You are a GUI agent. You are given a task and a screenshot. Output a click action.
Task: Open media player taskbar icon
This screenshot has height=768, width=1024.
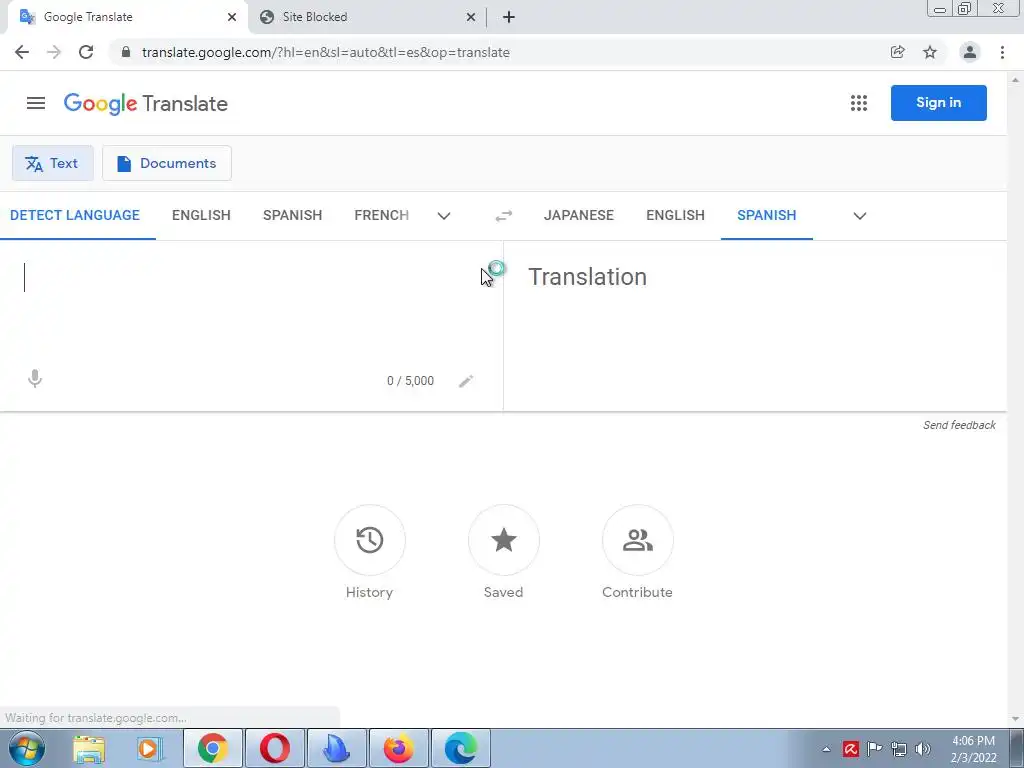149,748
